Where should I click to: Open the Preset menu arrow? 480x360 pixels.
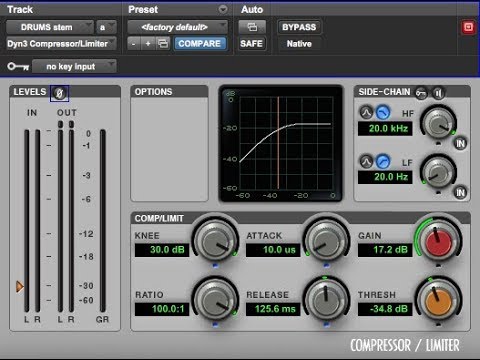point(223,9)
